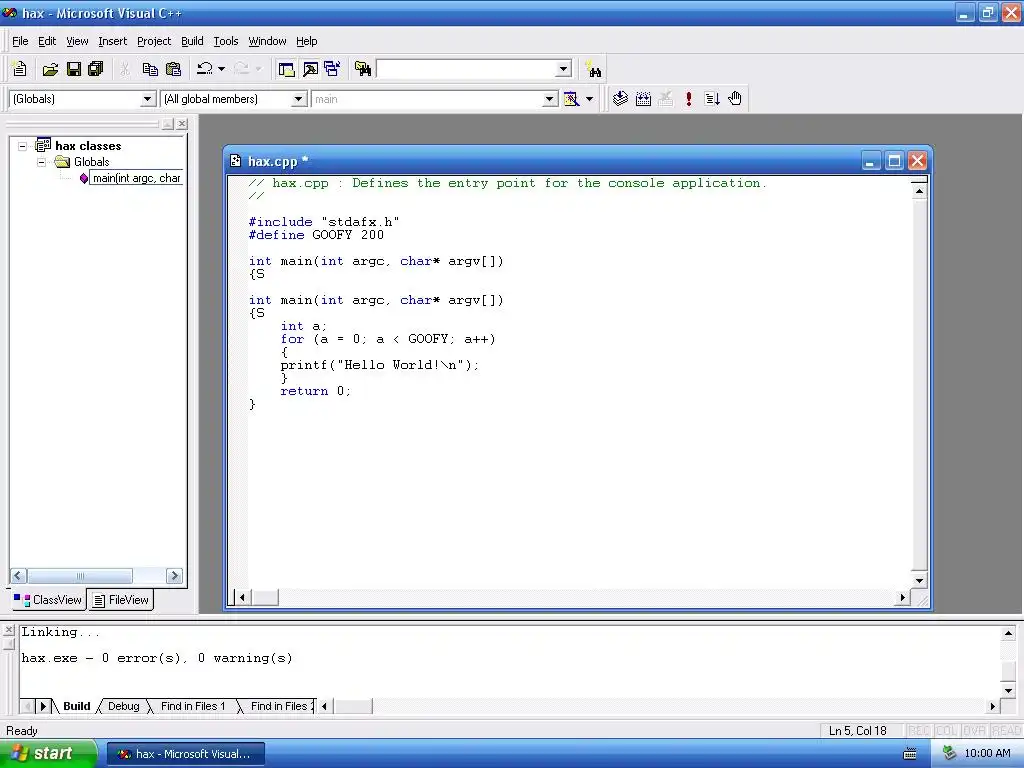The width and height of the screenshot is (1024, 768).
Task: Maximize the hax.cpp editor window
Action: click(894, 161)
